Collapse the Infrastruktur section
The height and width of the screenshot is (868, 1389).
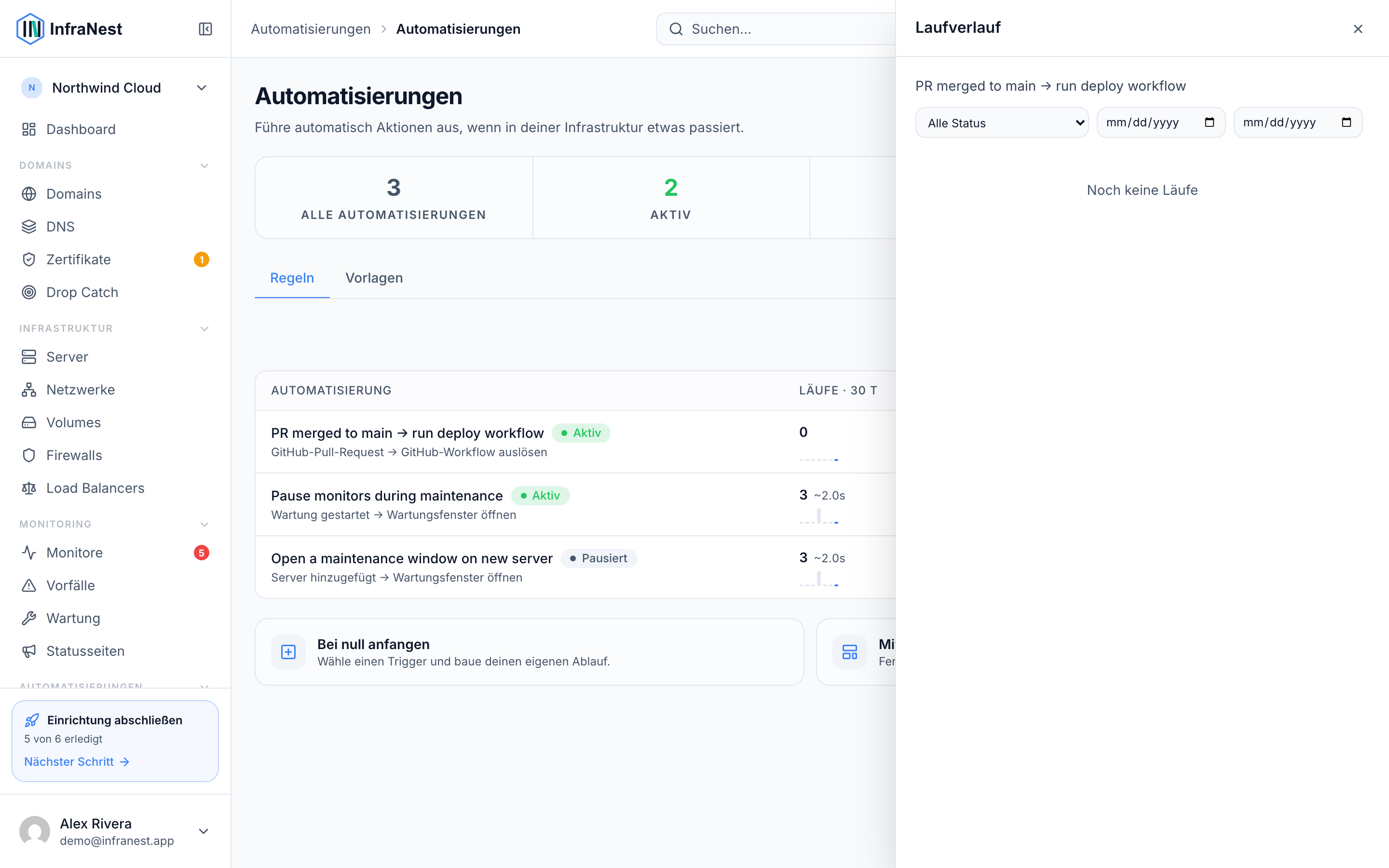point(204,329)
